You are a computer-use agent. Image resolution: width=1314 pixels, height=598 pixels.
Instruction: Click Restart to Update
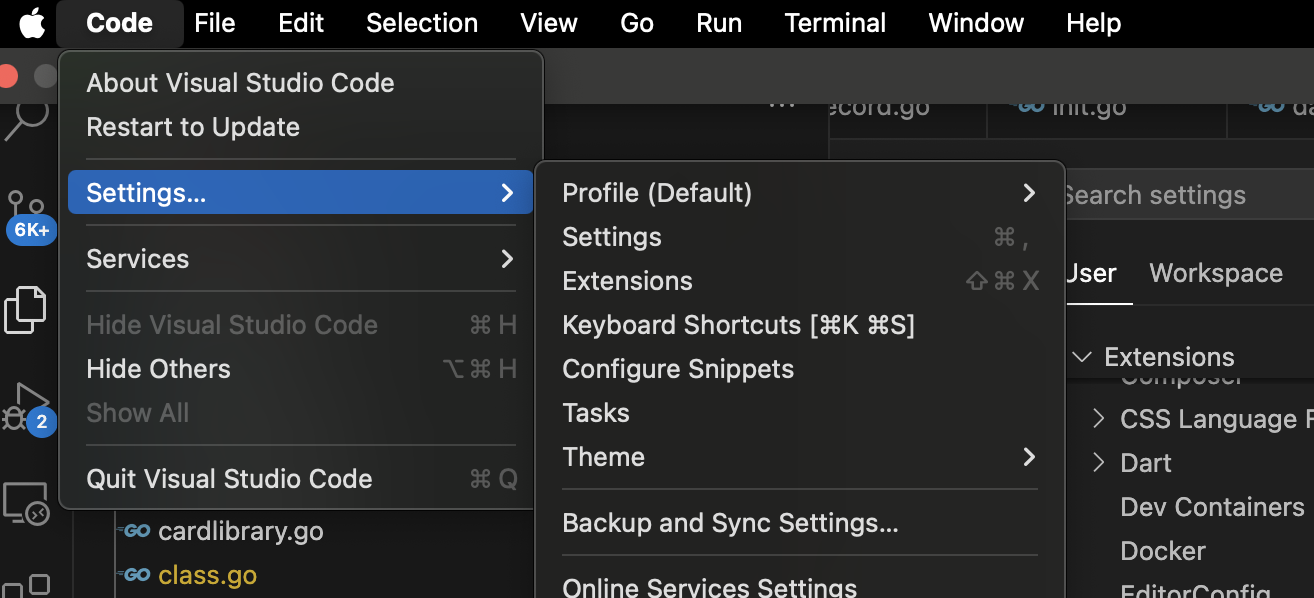tap(193, 127)
